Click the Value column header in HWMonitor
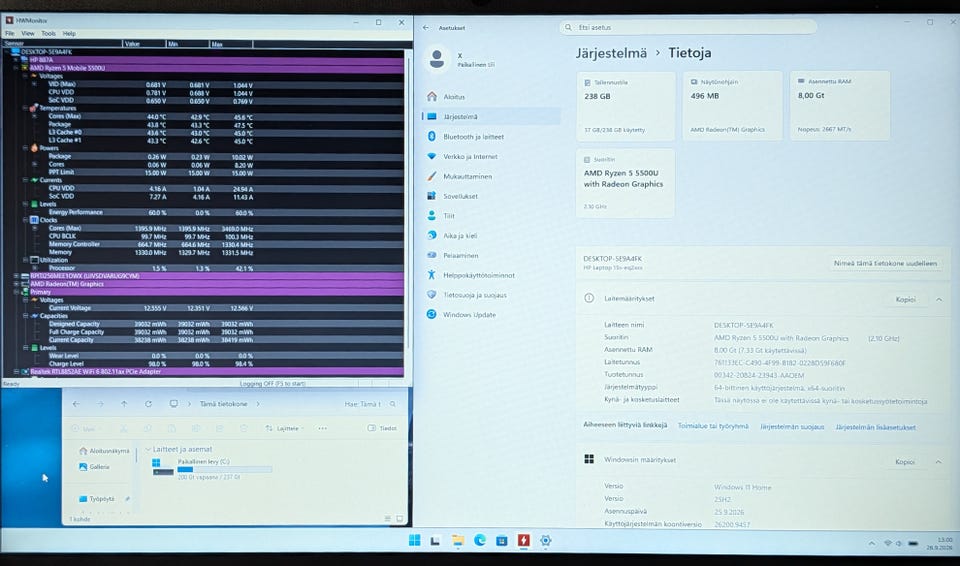 (144, 44)
